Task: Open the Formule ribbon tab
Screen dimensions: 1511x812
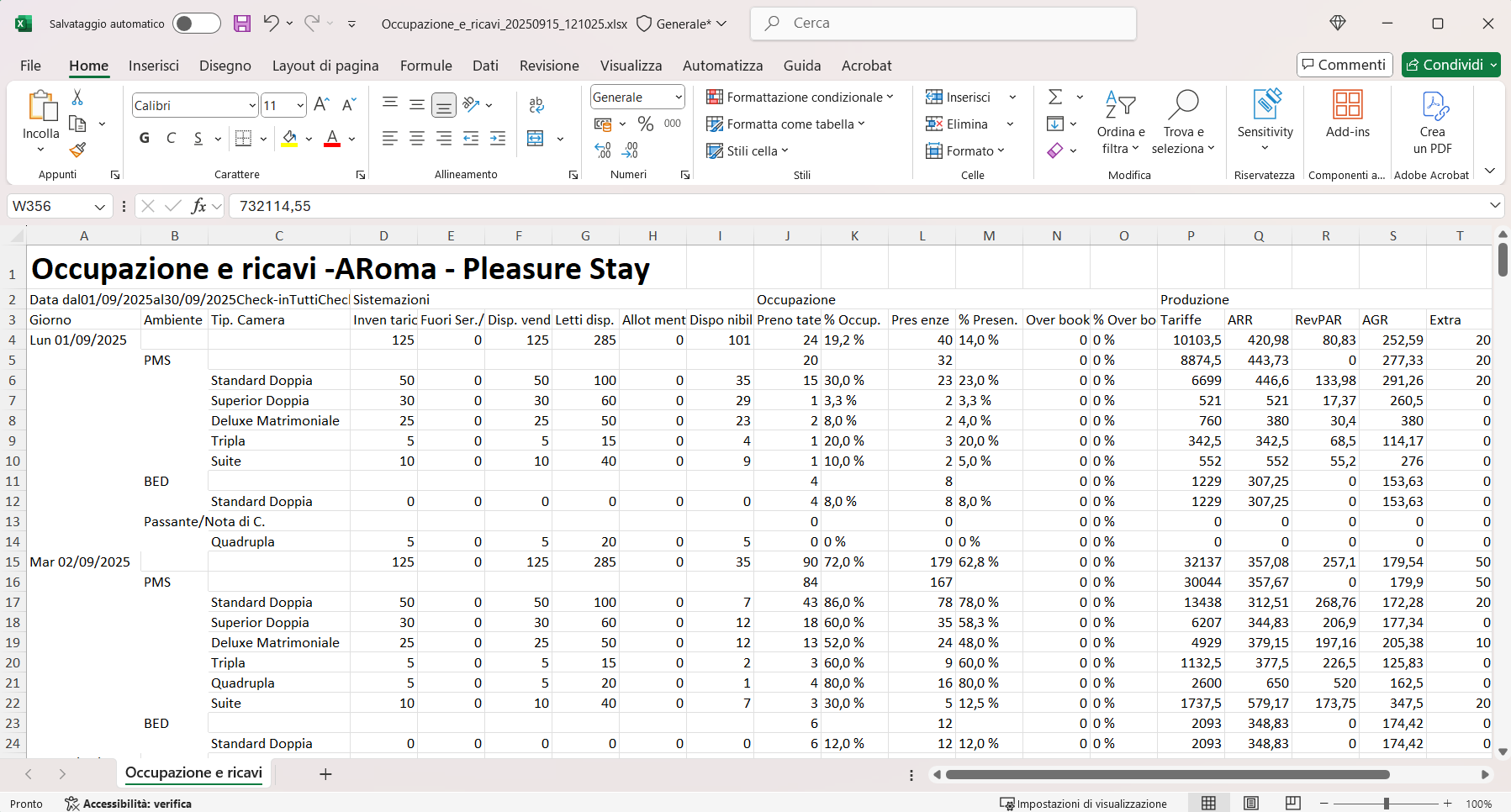Action: pos(425,66)
